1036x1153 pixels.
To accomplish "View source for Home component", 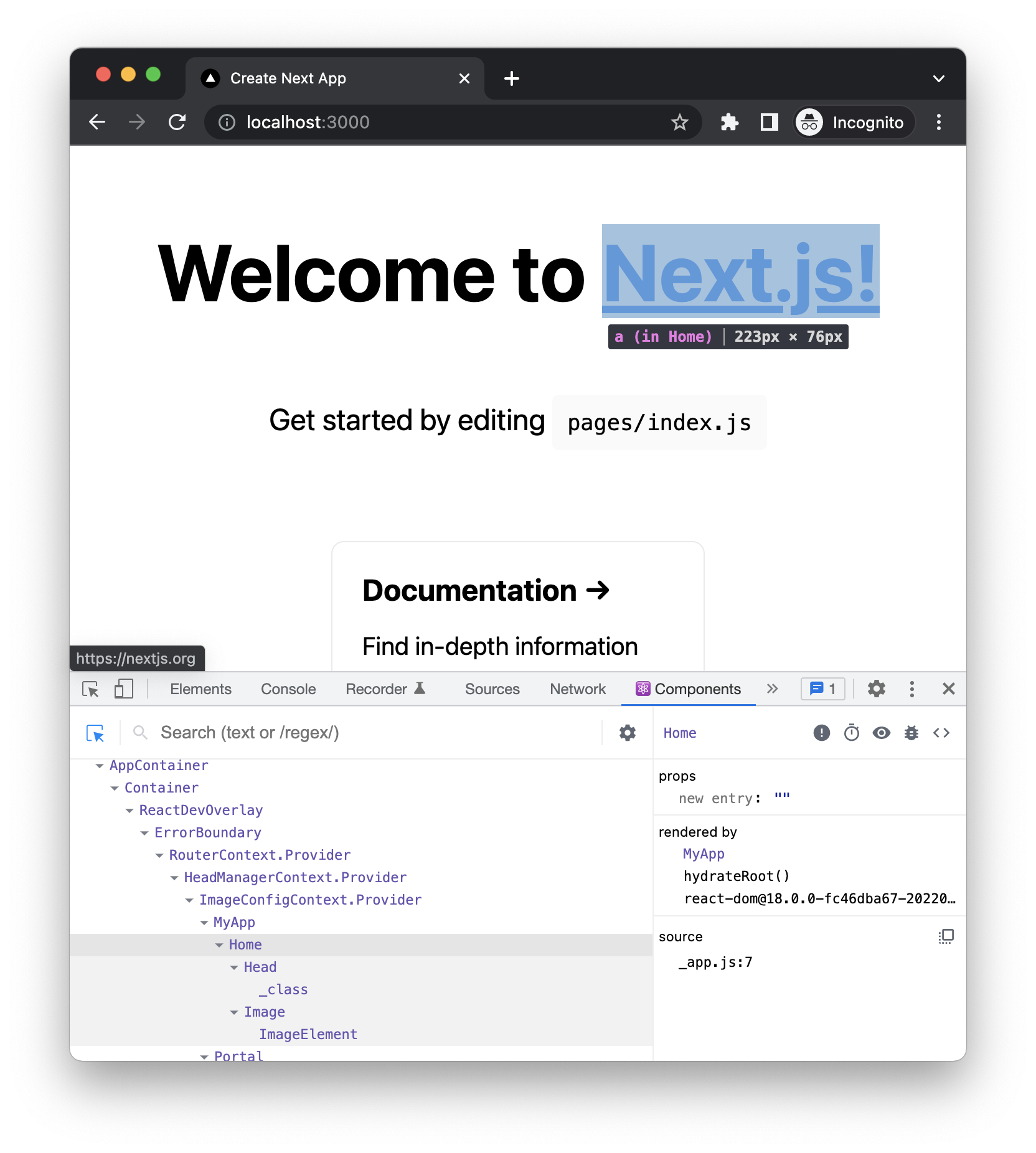I will click(941, 733).
